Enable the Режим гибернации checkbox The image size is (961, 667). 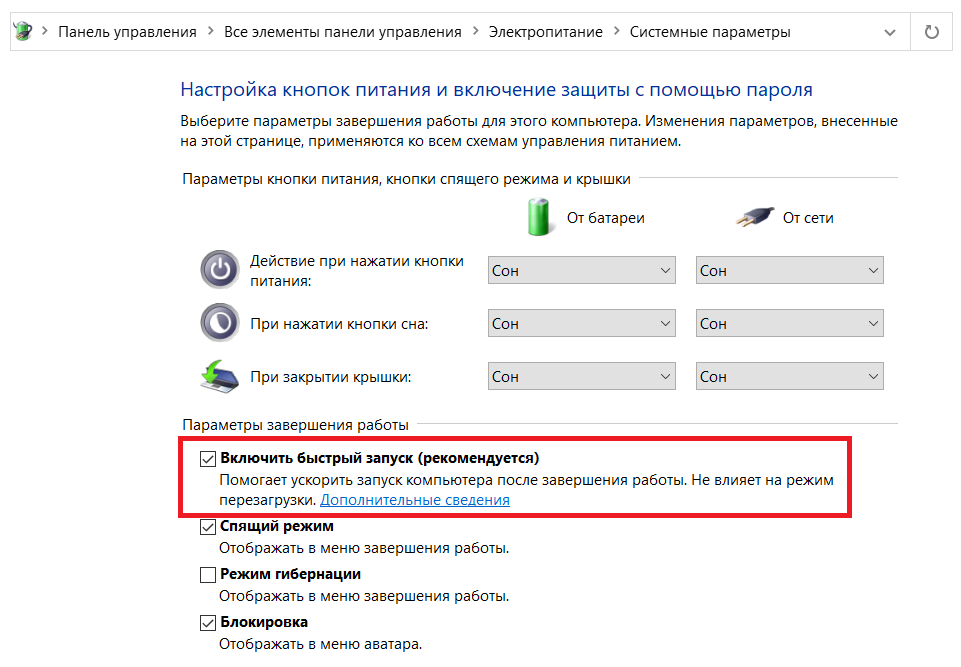(208, 574)
